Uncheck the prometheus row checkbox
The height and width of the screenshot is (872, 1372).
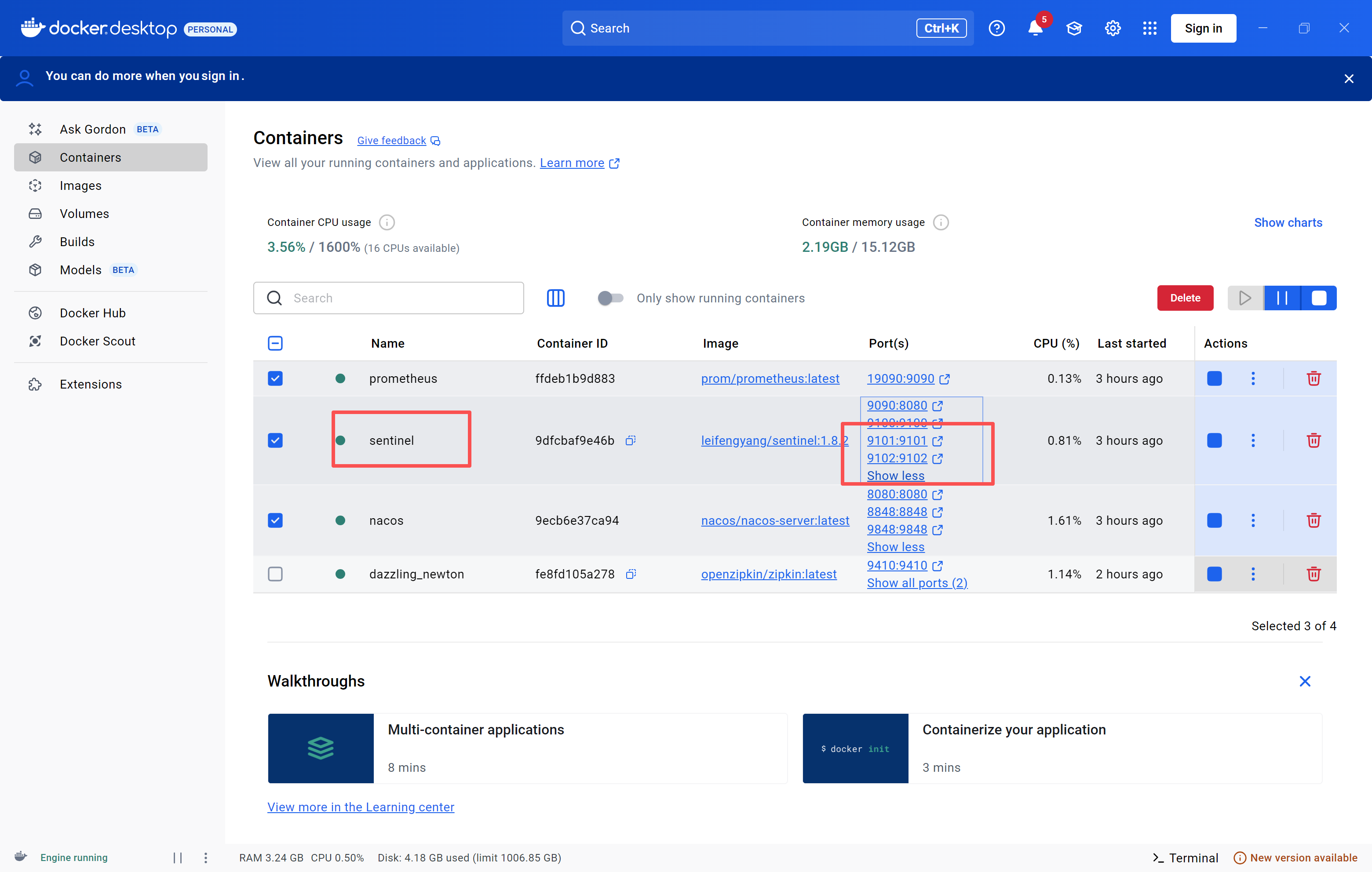coord(275,379)
